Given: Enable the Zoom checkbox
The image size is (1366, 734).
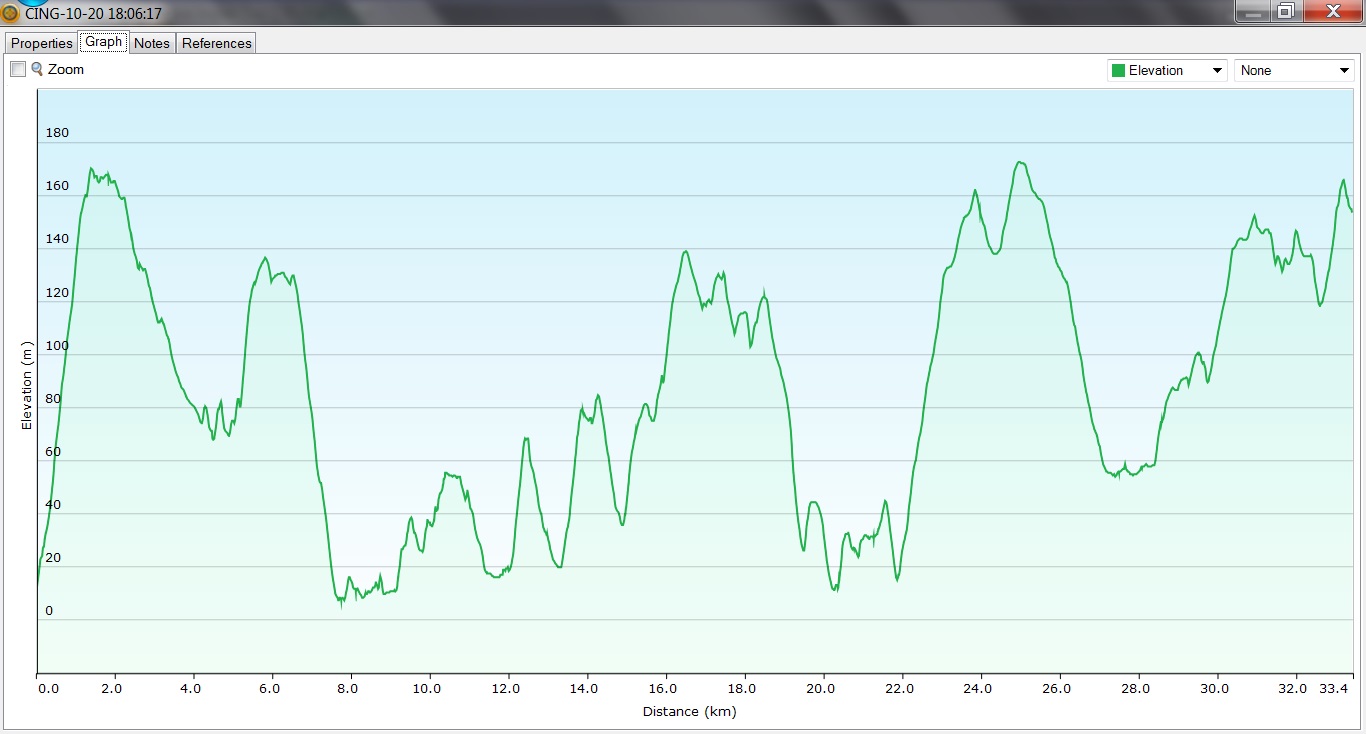Looking at the screenshot, I should tap(18, 70).
